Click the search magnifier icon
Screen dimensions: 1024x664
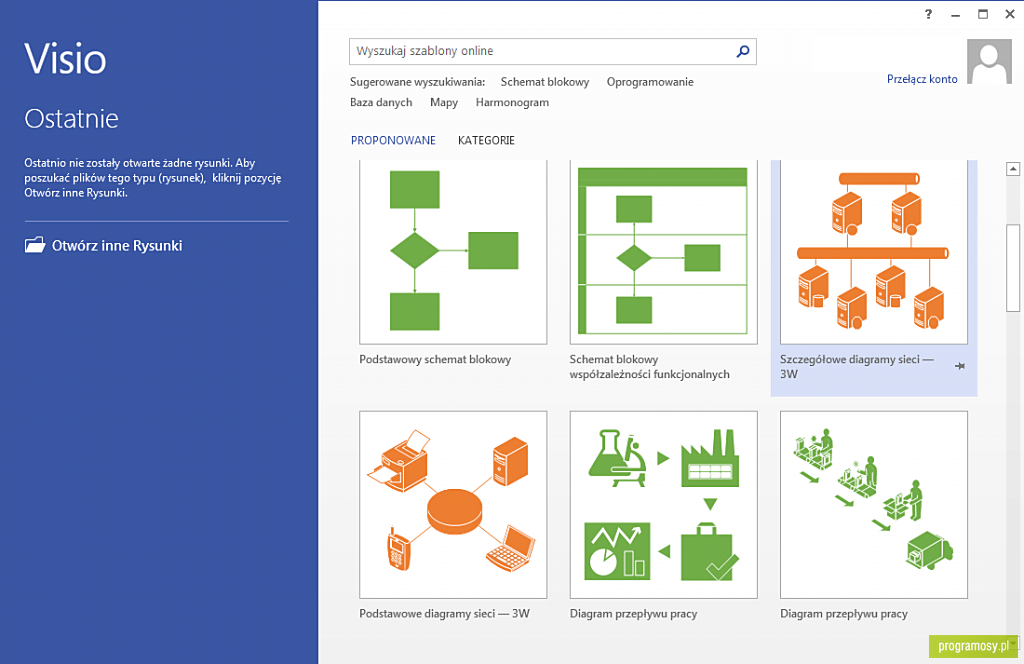coord(743,51)
